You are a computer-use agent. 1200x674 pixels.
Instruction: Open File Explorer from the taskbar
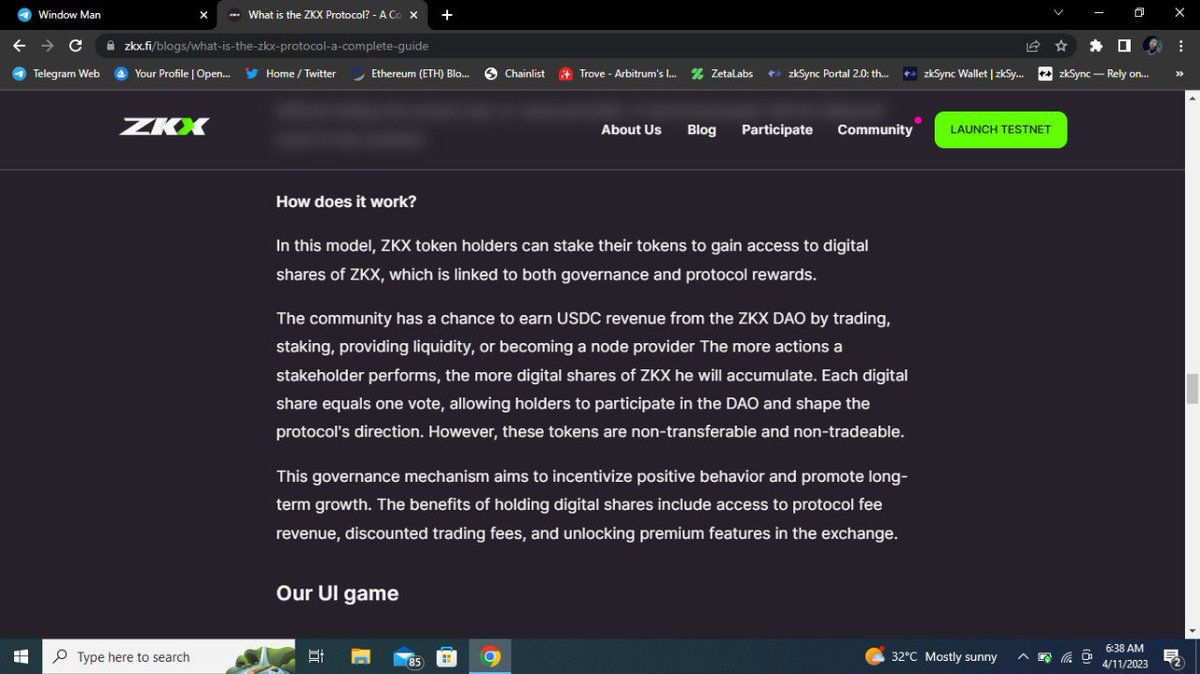point(361,657)
